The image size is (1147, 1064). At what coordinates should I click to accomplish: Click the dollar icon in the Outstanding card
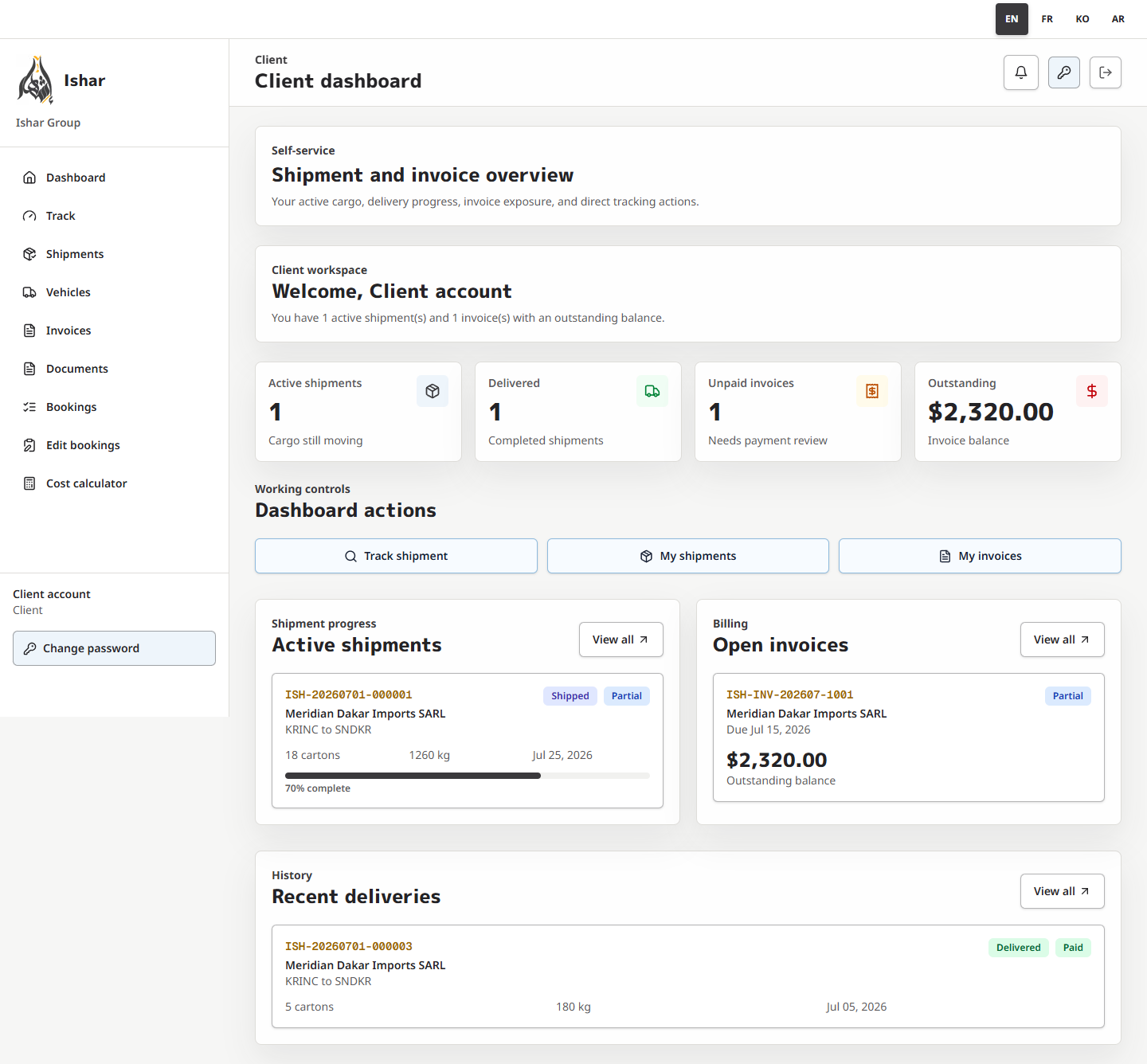point(1092,391)
